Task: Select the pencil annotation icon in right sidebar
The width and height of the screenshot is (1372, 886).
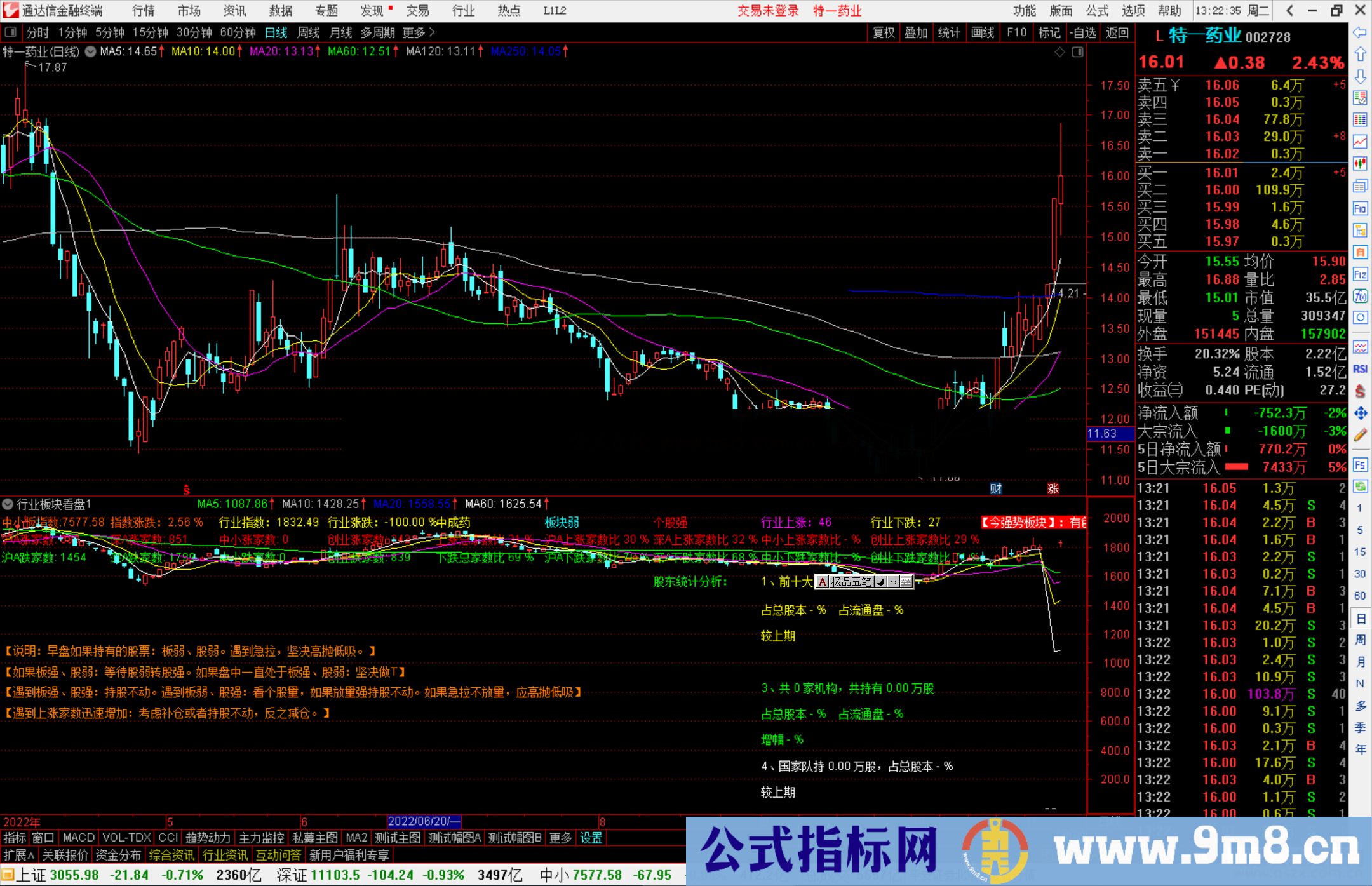Action: [1361, 431]
